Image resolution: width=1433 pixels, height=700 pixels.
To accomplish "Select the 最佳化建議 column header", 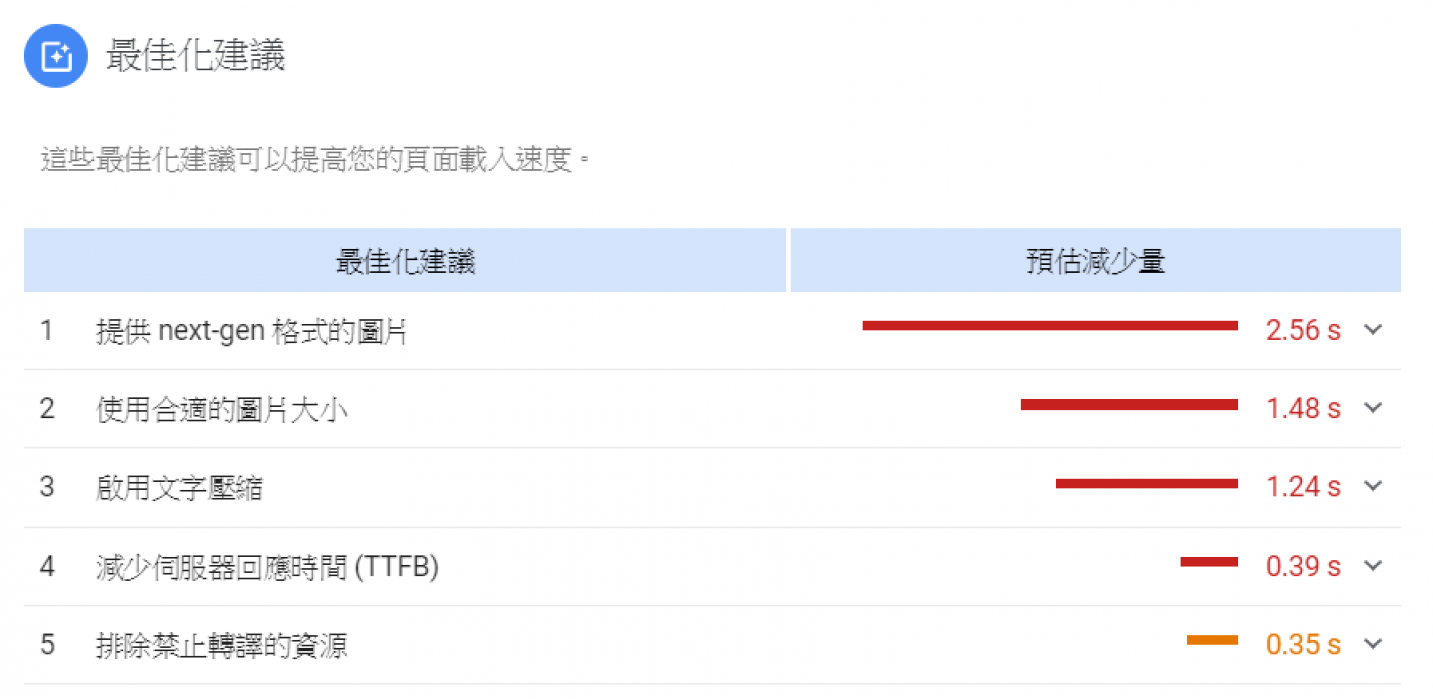I will (x=405, y=261).
